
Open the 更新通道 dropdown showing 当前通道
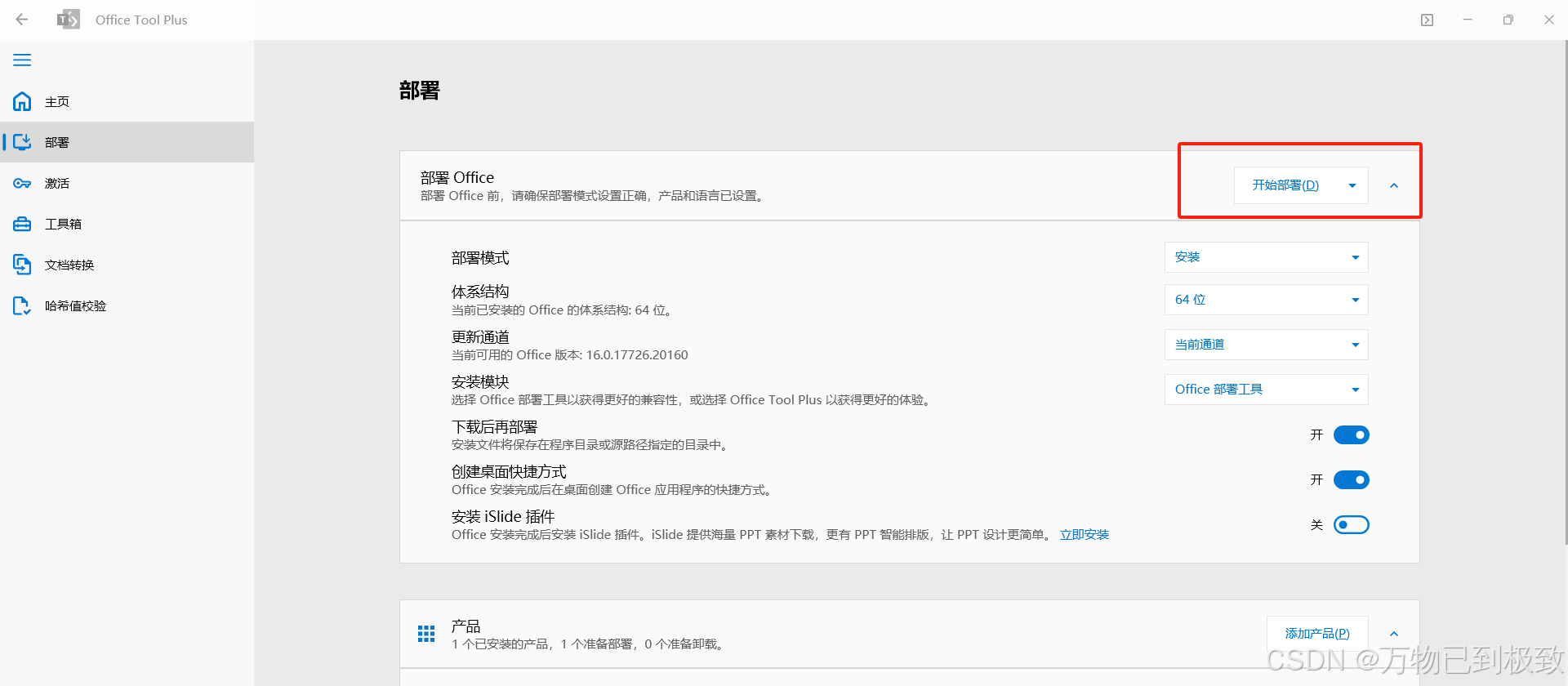click(x=1266, y=345)
